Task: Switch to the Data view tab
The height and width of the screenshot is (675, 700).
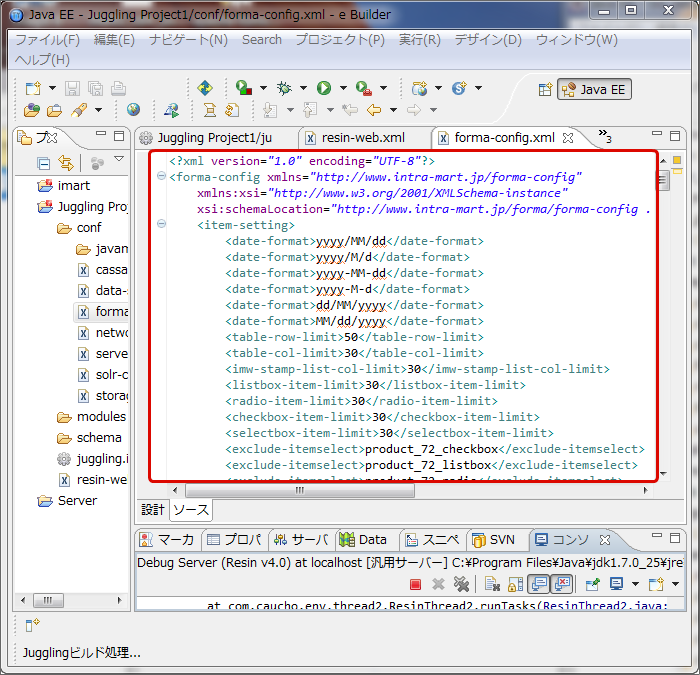Action: pos(363,540)
